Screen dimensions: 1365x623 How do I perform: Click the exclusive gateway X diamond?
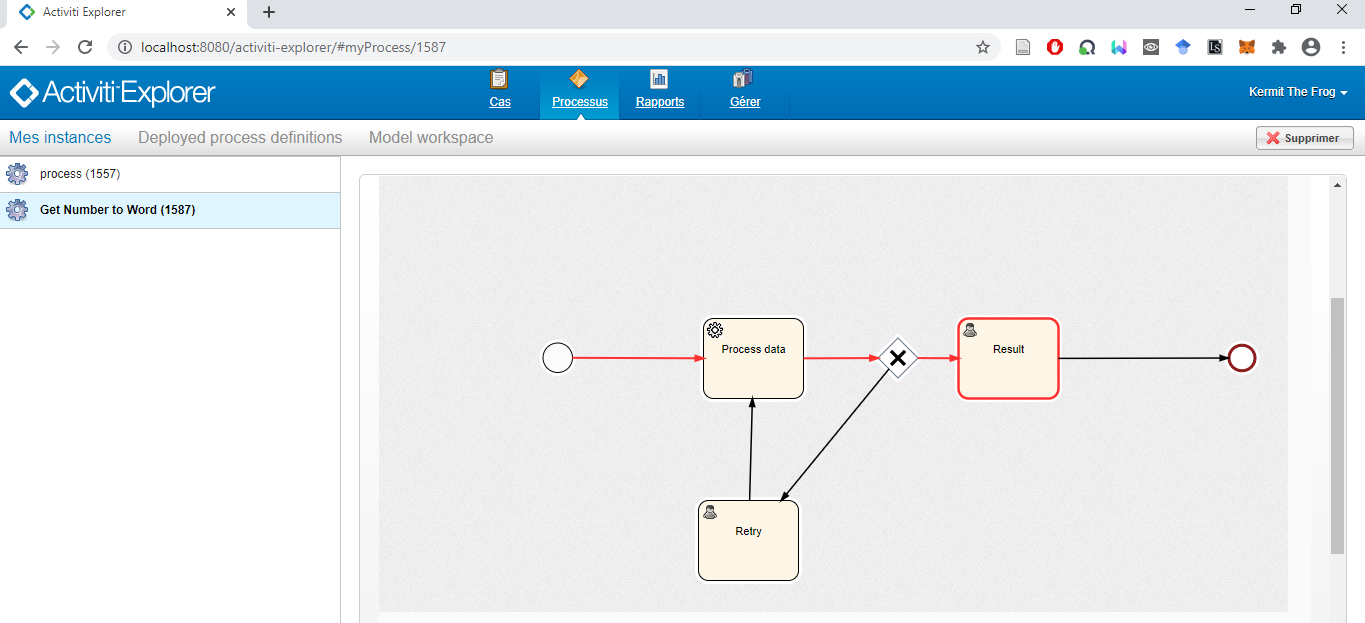(x=897, y=358)
